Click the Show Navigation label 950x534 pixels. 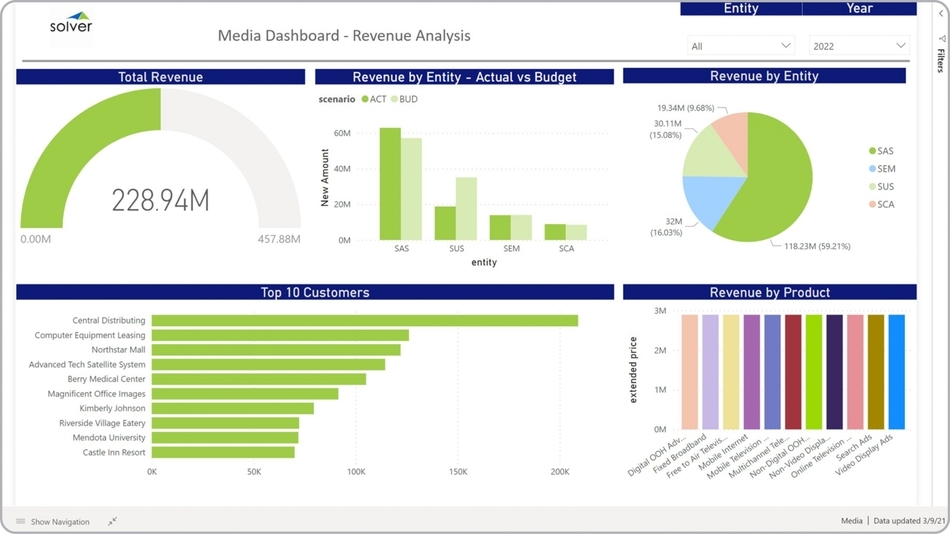(60, 521)
